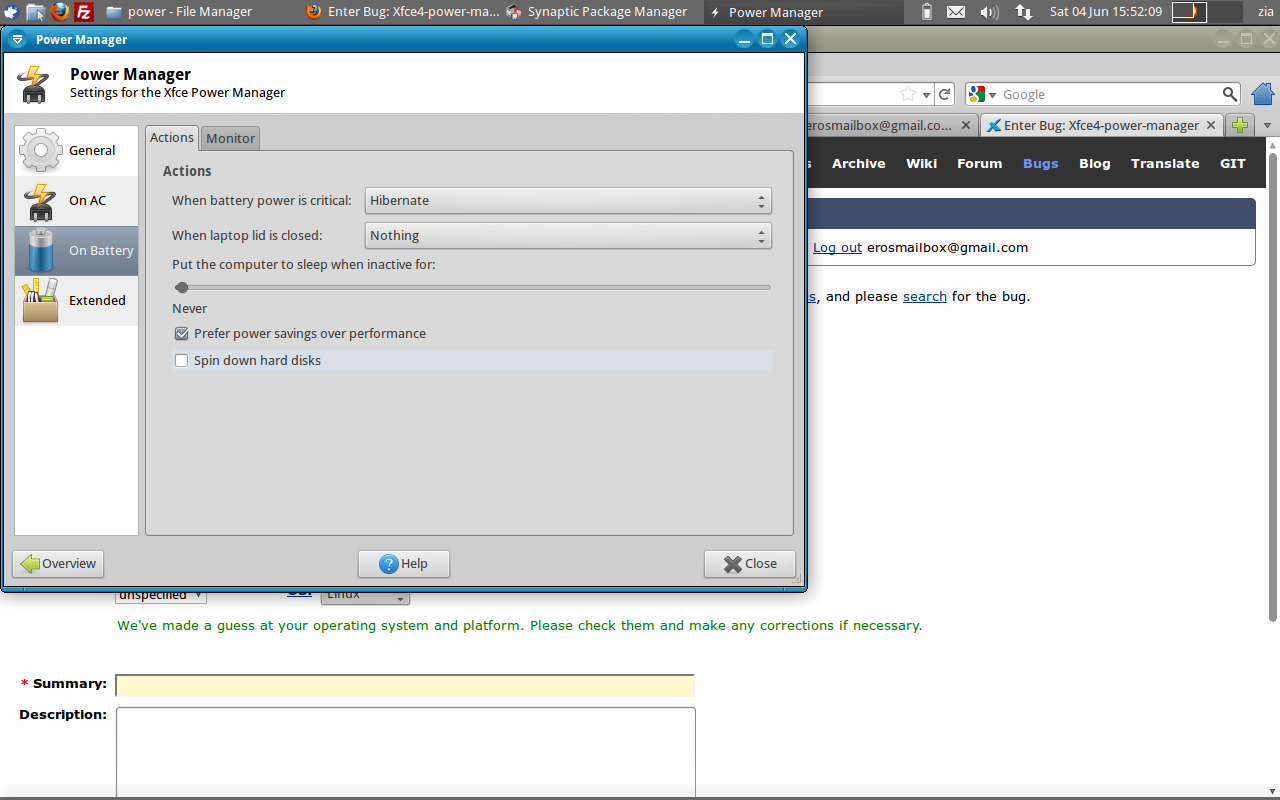
Task: Open the Extended settings section
Action: point(76,301)
